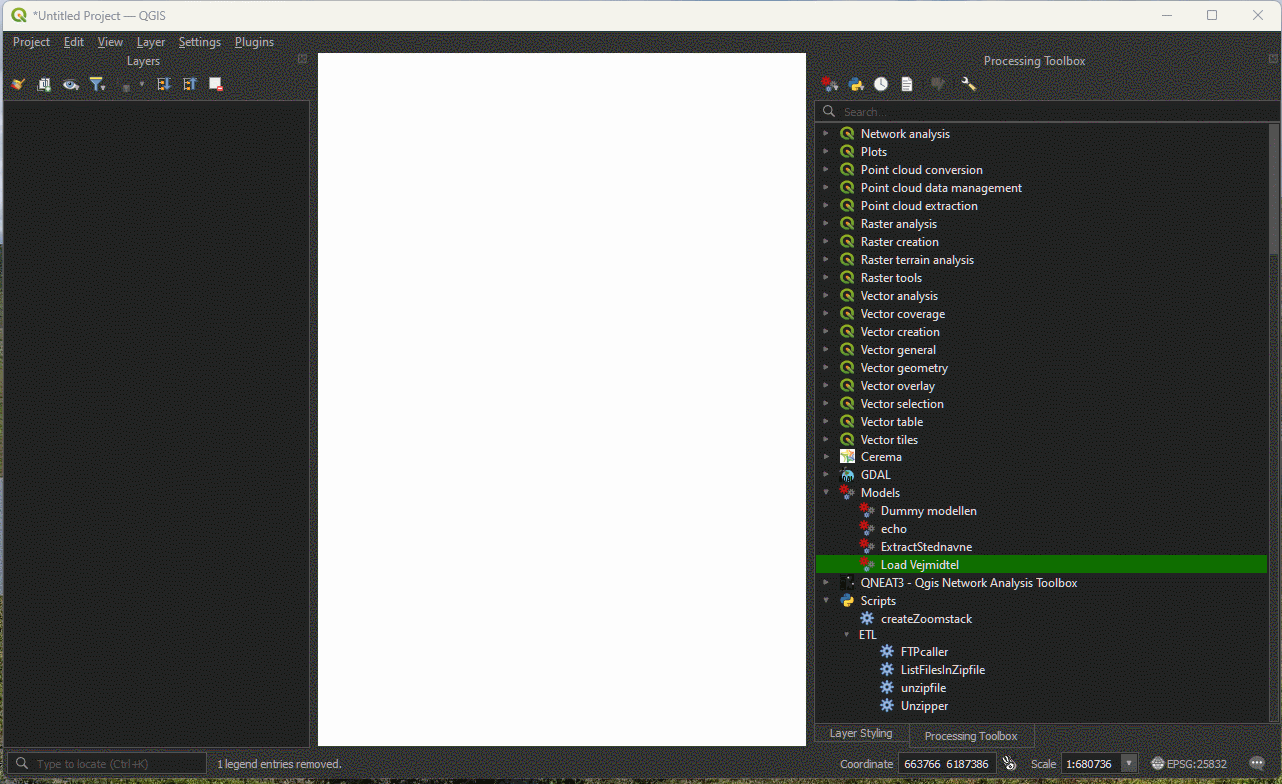The height and width of the screenshot is (784, 1282).
Task: Open the Python Scripts toolbar icon
Action: click(856, 85)
